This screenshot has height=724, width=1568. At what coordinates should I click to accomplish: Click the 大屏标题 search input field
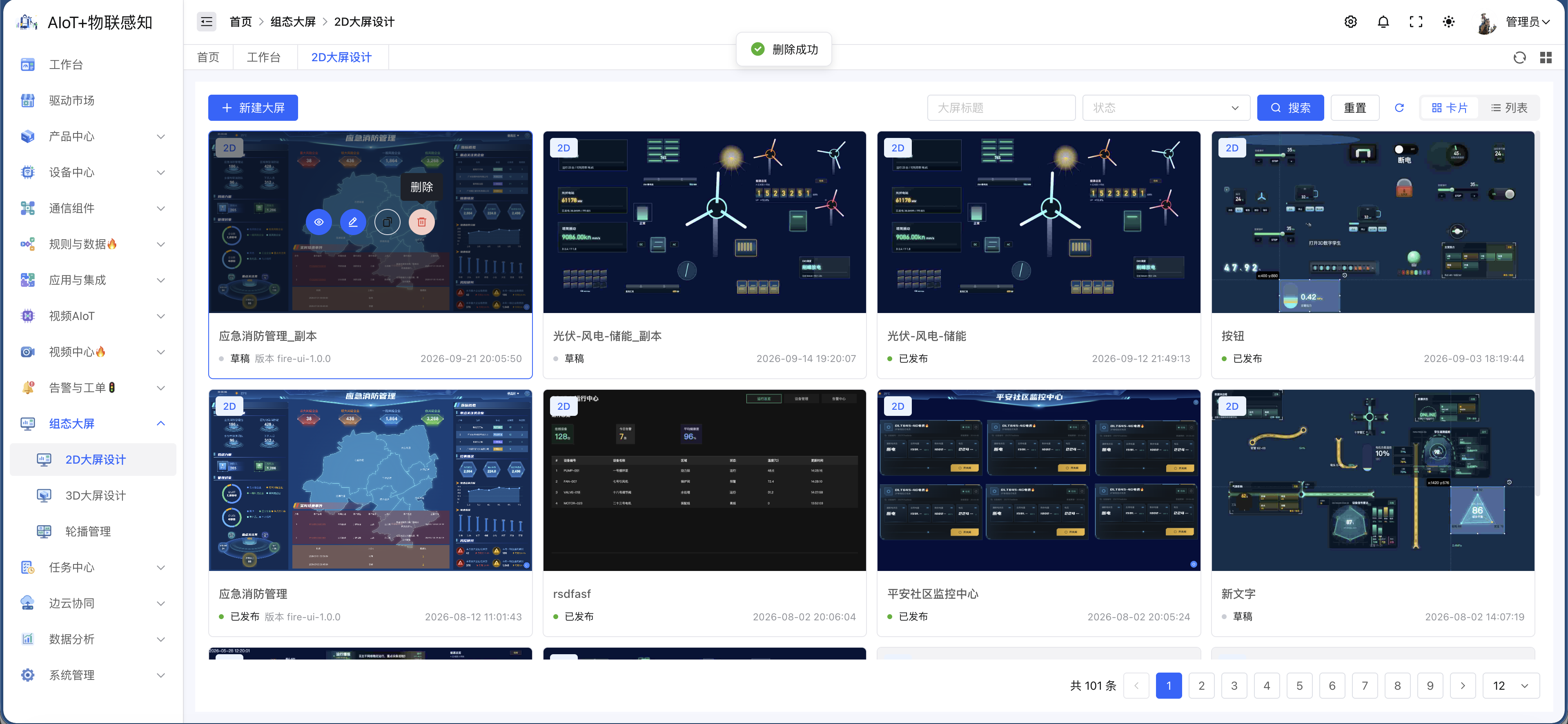point(1001,108)
